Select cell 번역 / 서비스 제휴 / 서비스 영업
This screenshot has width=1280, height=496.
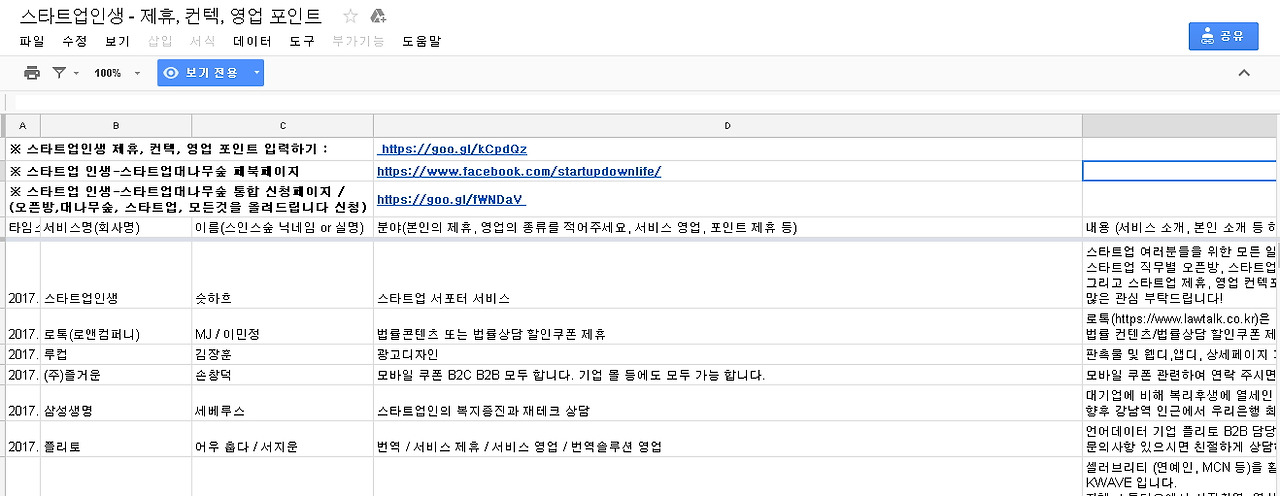point(728,439)
